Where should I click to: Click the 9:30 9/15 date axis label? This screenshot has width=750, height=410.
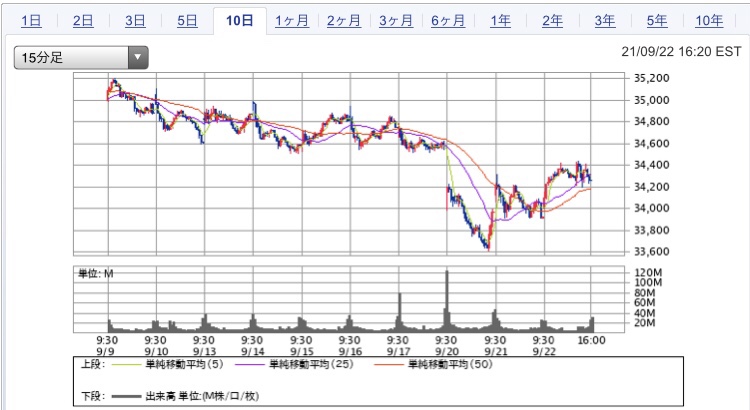pos(301,346)
